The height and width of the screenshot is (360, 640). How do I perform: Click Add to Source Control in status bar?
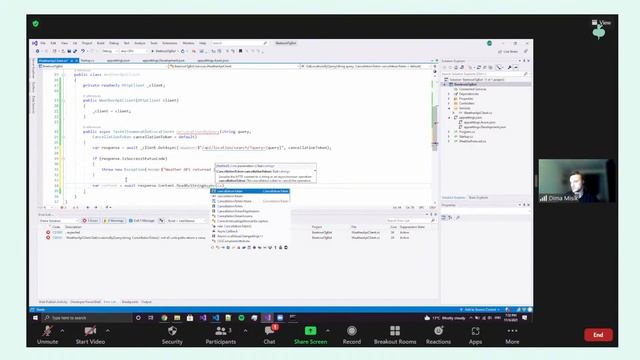click(x=480, y=310)
